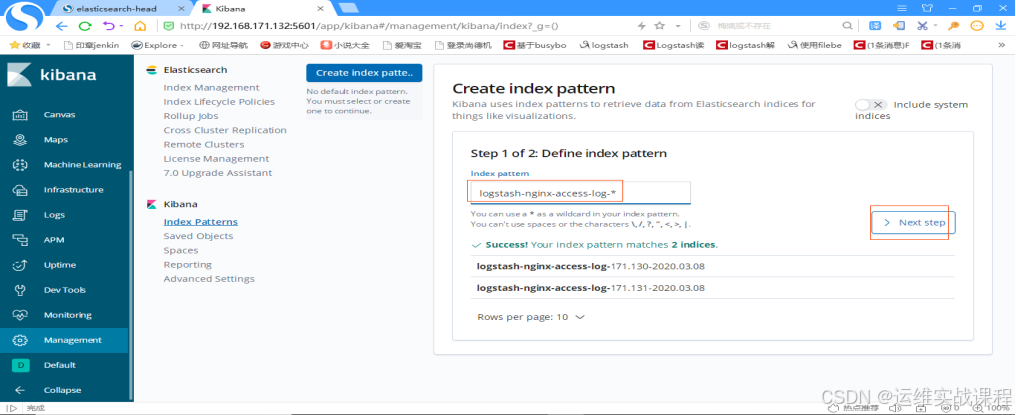Open Index Lifecycle Policies
The height and width of the screenshot is (415, 1016).
(x=219, y=102)
